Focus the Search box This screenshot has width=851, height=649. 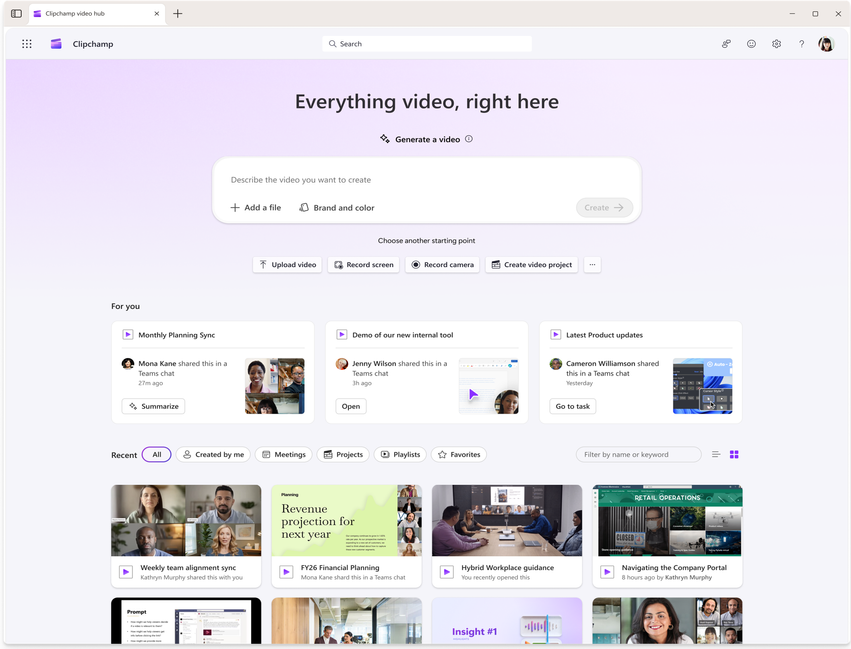coord(427,44)
